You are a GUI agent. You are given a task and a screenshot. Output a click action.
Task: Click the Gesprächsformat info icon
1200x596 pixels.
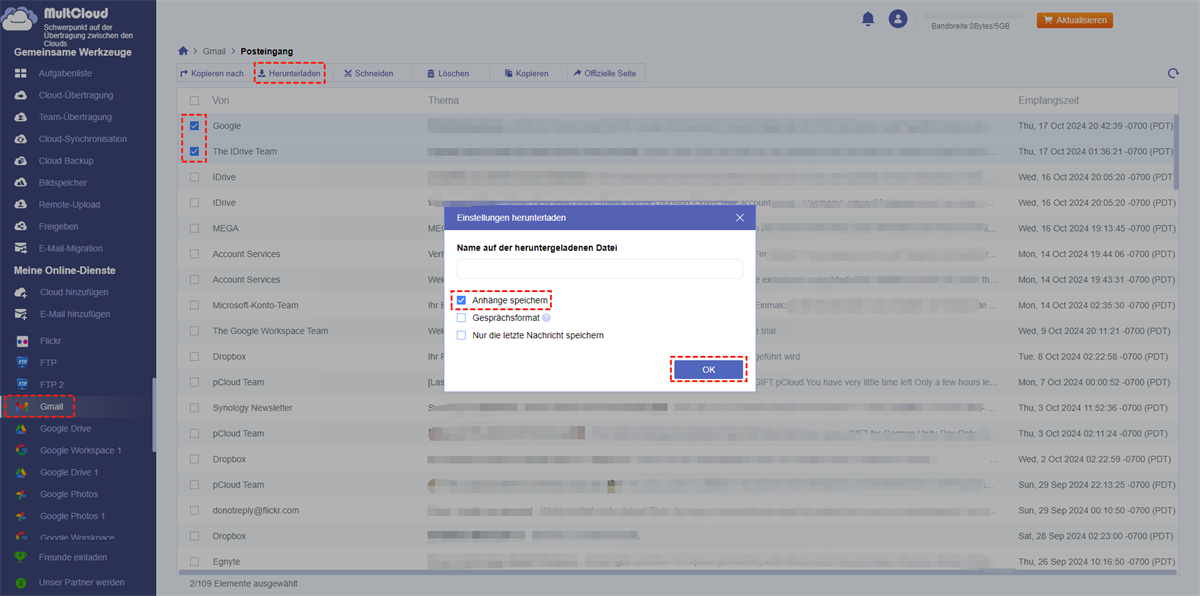[546, 318]
